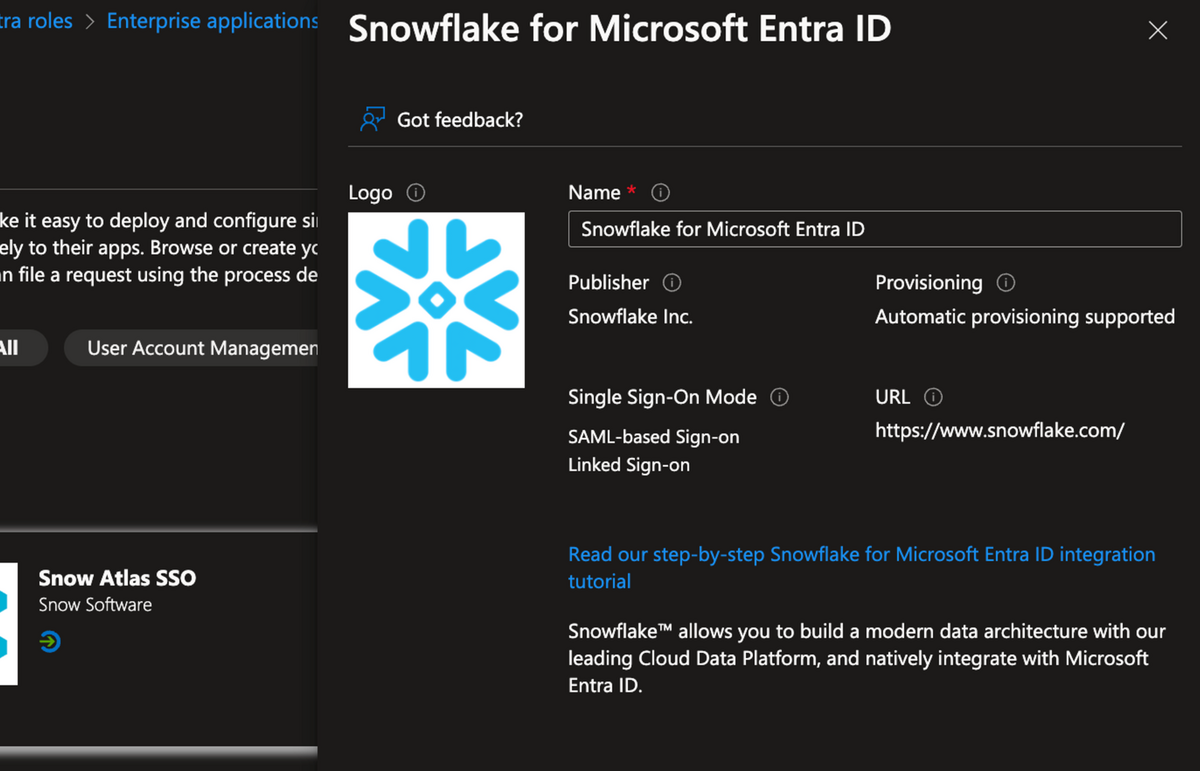
Task: Click the Name input field
Action: tap(874, 229)
